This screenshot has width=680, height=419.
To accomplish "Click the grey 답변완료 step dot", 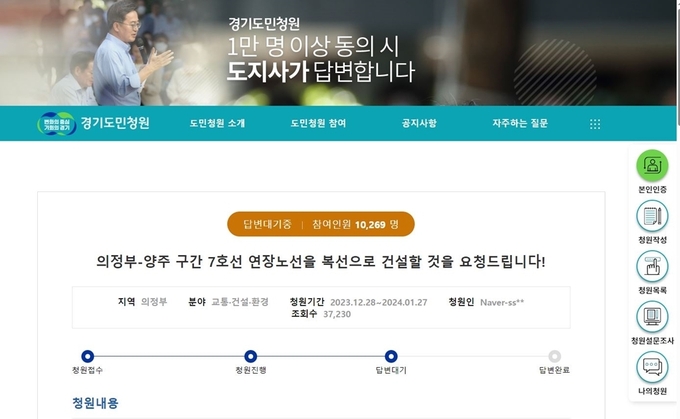I will pos(554,356).
